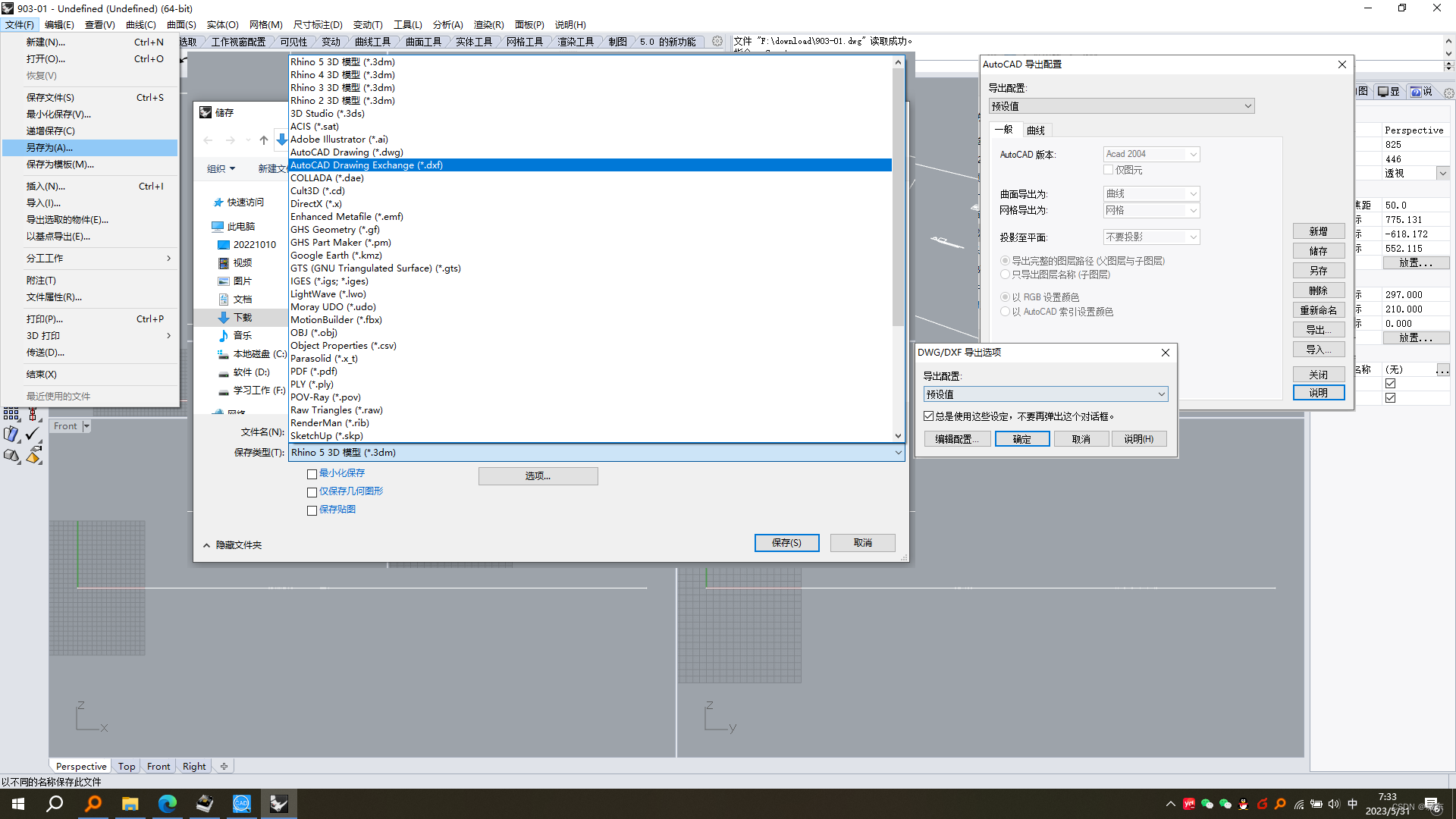The height and width of the screenshot is (819, 1456).
Task: Enable the 仅保存几何图形 checkbox
Action: click(312, 492)
